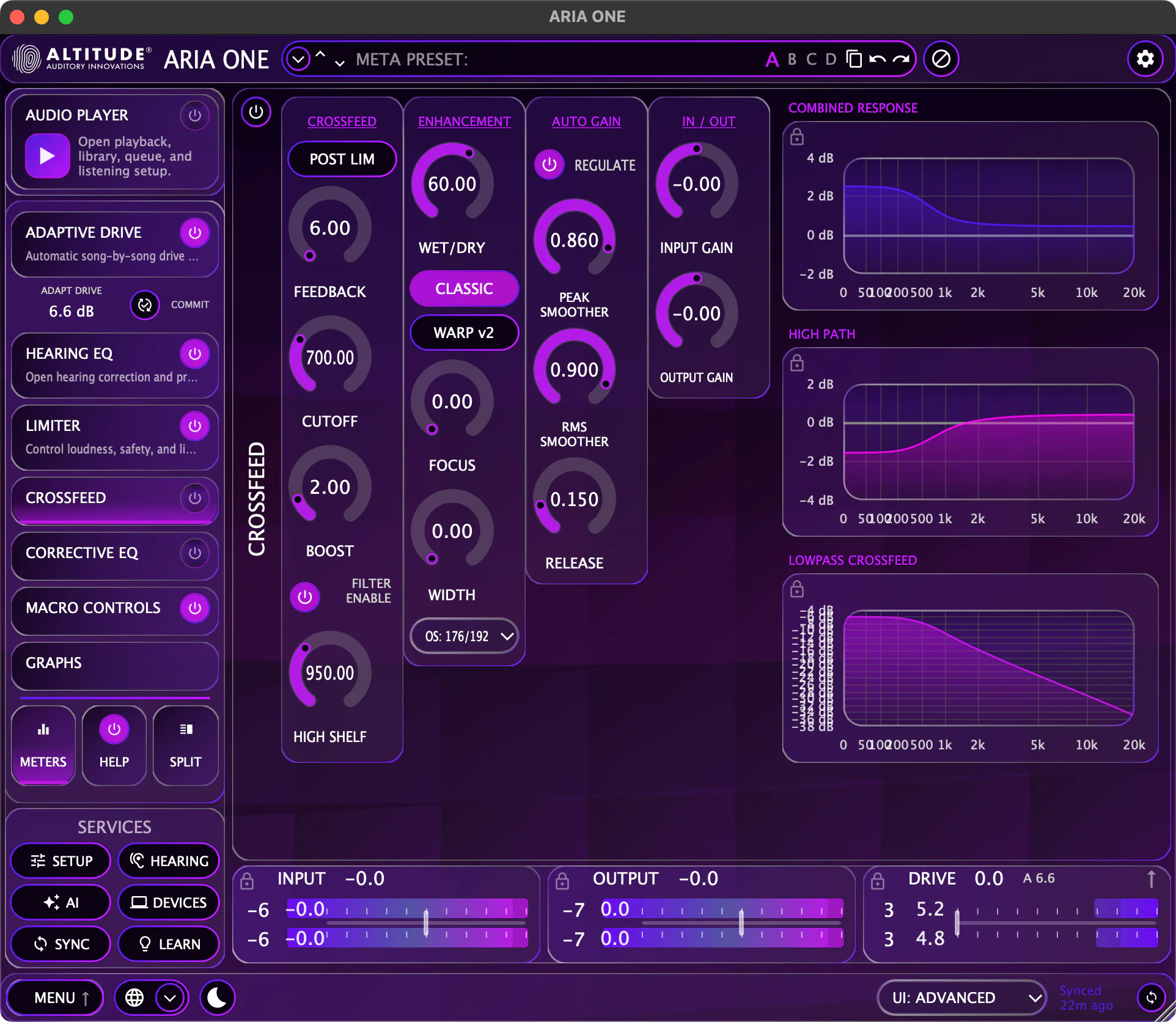Screen dimensions: 1176x1022
Task: Open the UI: ADVANCED dropdown
Action: click(x=961, y=998)
